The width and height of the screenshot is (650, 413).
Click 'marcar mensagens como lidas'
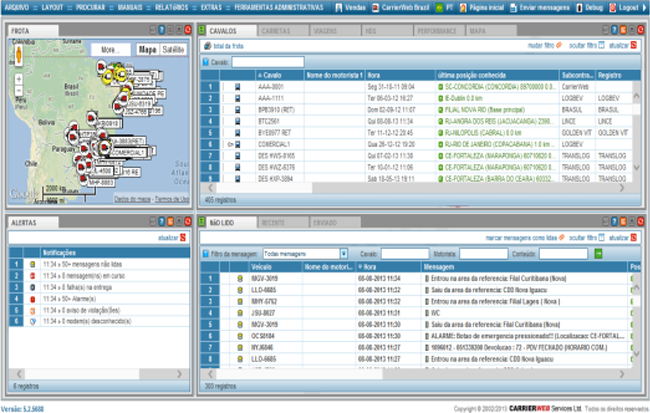click(x=525, y=238)
